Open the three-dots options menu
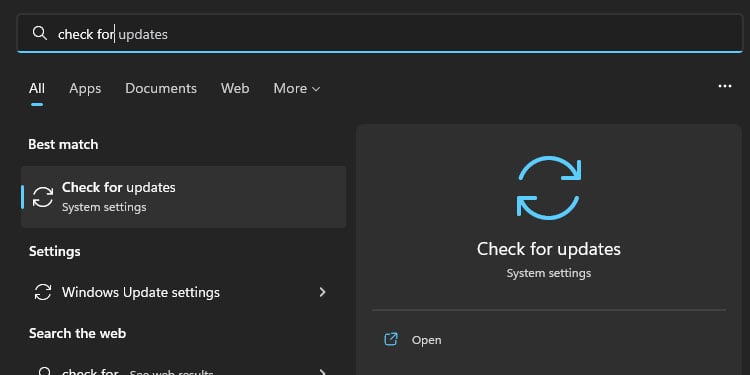The width and height of the screenshot is (750, 375). tap(725, 86)
